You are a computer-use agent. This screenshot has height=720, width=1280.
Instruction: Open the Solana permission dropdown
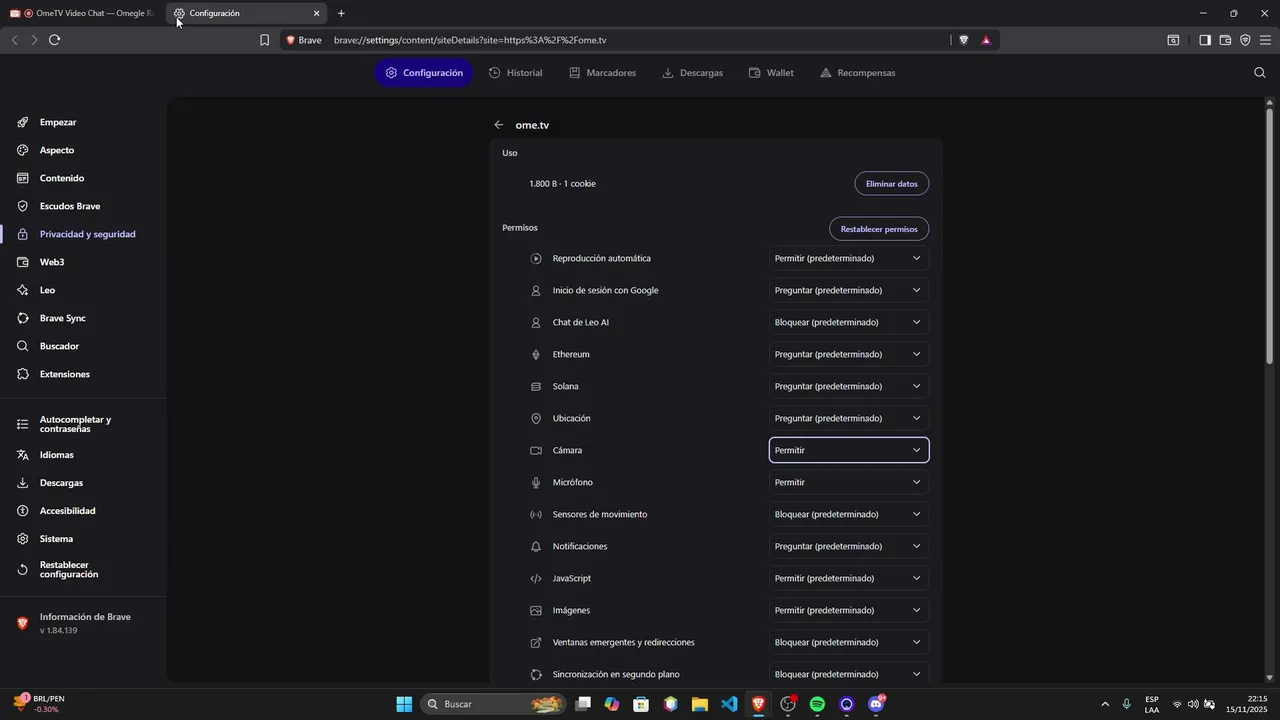(849, 386)
